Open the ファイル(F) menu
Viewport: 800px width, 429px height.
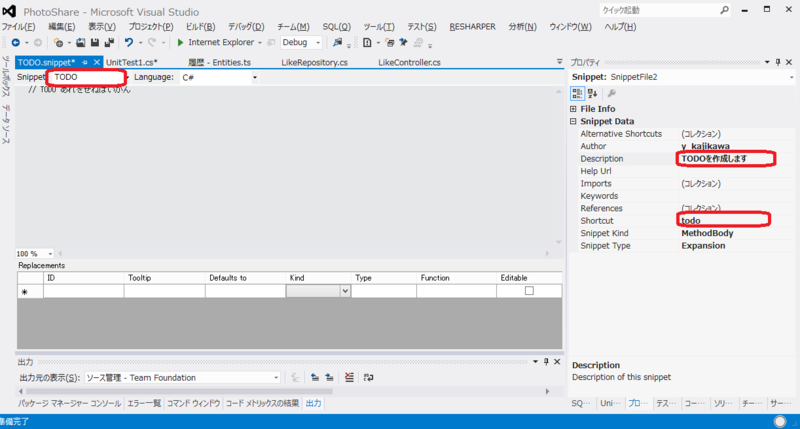18,27
